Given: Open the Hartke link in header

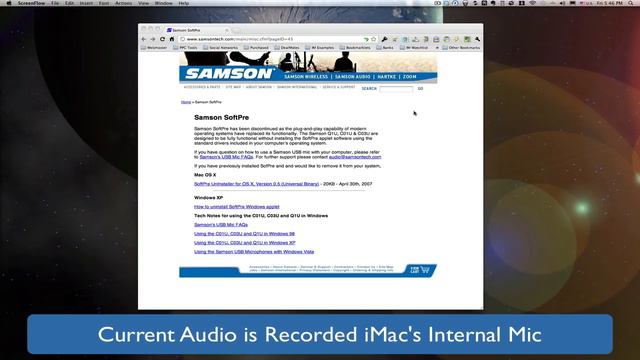Looking at the screenshot, I should pos(387,77).
